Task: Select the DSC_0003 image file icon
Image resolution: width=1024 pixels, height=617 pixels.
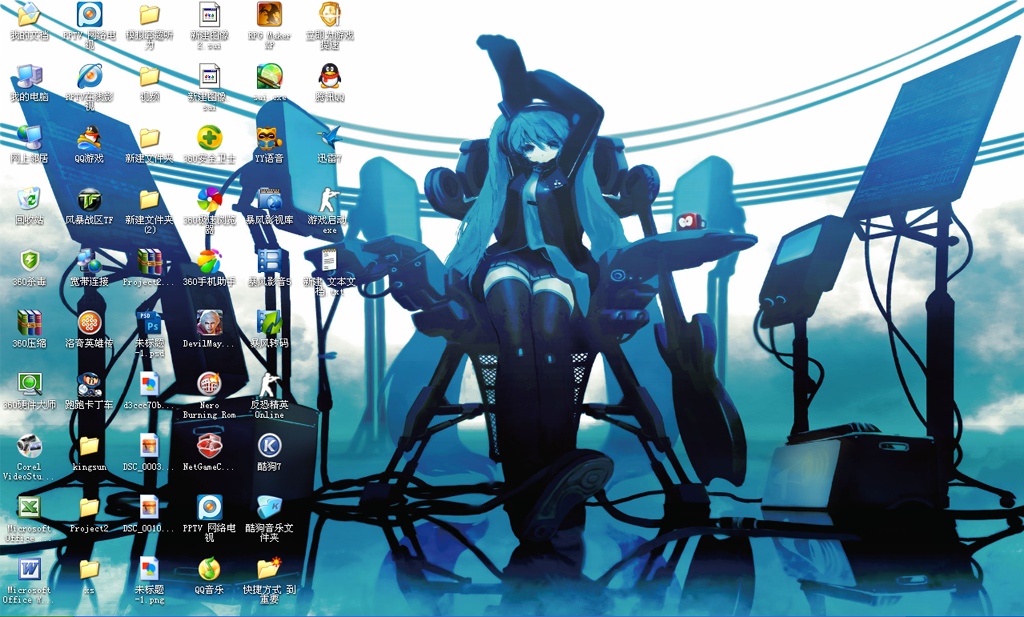Action: 150,445
